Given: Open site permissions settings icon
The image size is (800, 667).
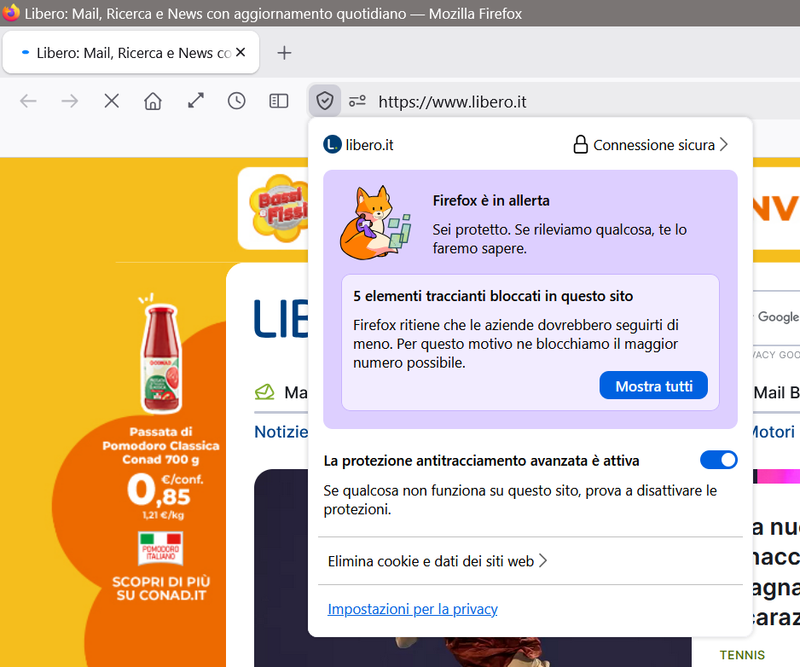Looking at the screenshot, I should [x=357, y=101].
